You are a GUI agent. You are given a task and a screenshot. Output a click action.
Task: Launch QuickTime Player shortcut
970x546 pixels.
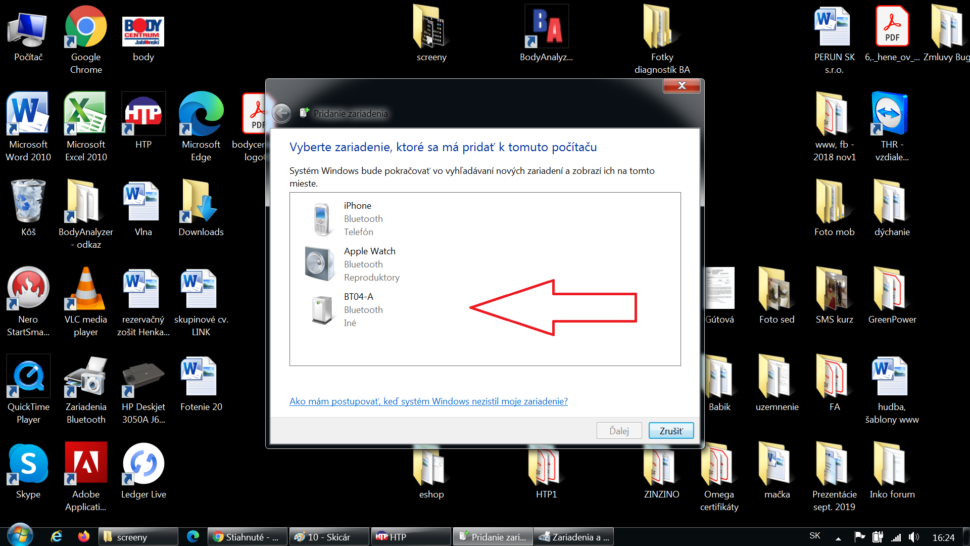pyautogui.click(x=28, y=390)
